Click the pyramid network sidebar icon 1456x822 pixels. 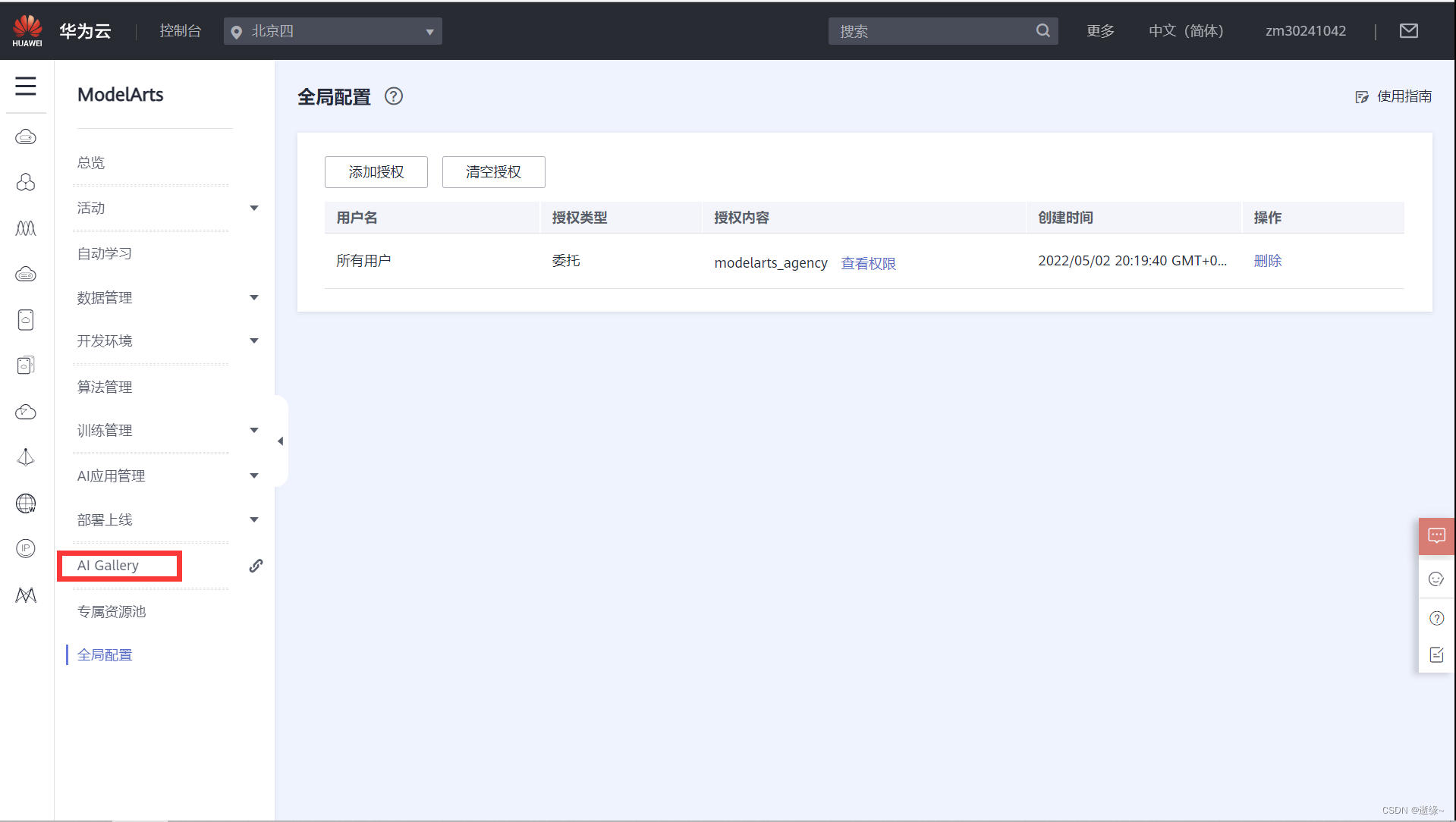tap(26, 457)
